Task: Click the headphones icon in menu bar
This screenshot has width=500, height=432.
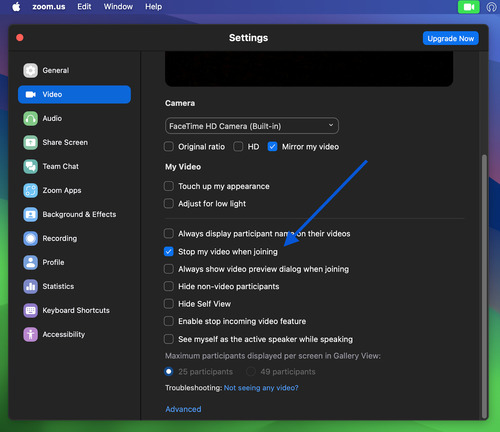Action: [492, 7]
